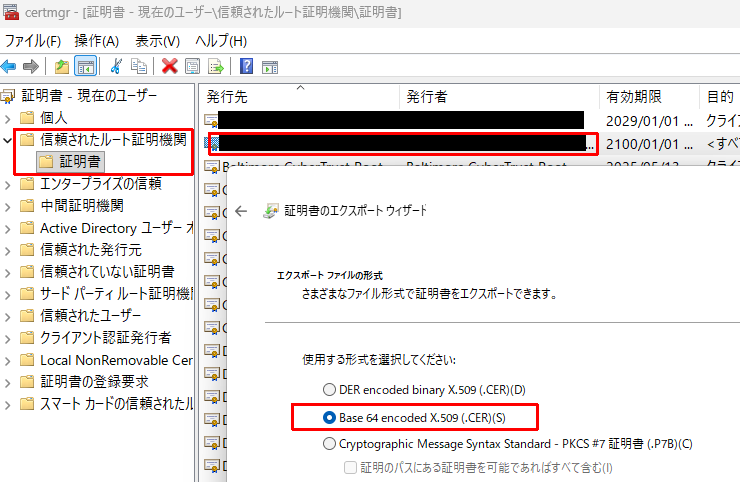Viewport: 740px width, 482px height.
Task: Click the Cut scissors icon
Action: click(x=116, y=66)
